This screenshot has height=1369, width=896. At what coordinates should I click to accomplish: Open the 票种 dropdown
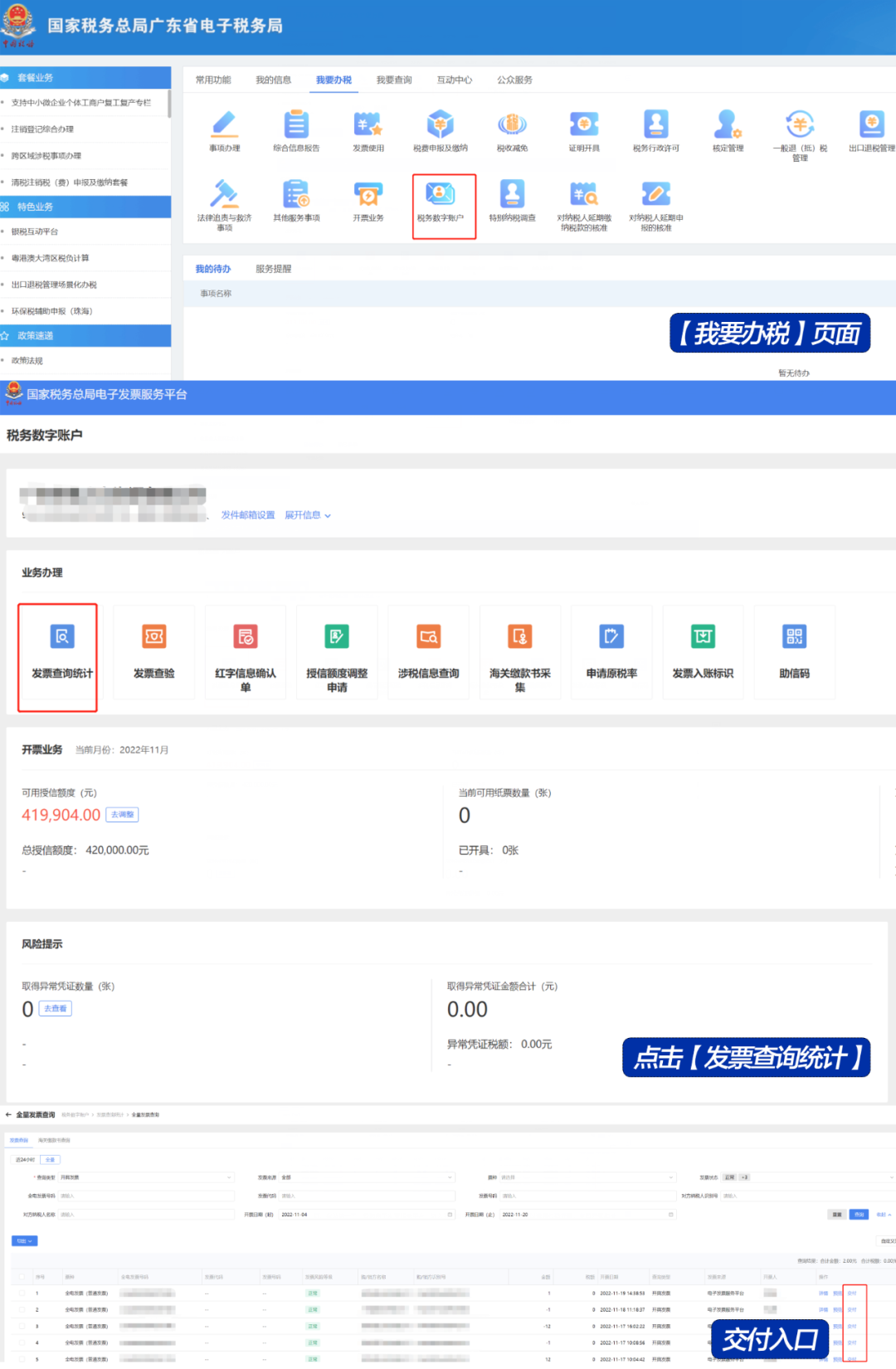[x=588, y=1177]
